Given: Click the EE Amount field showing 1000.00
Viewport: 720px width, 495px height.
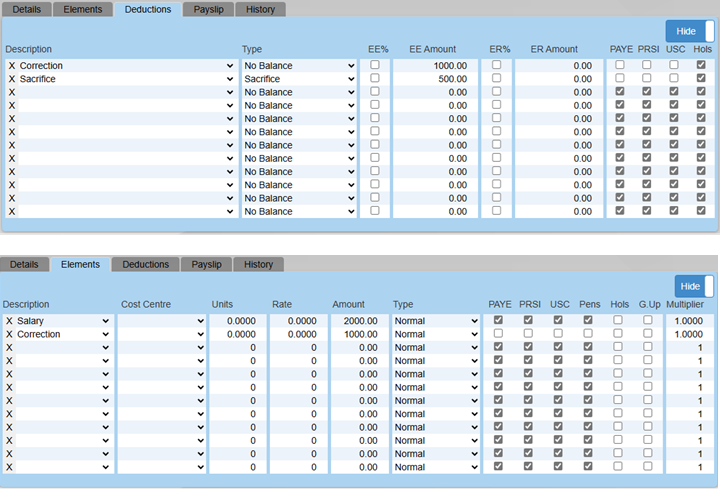Looking at the screenshot, I should (x=432, y=66).
